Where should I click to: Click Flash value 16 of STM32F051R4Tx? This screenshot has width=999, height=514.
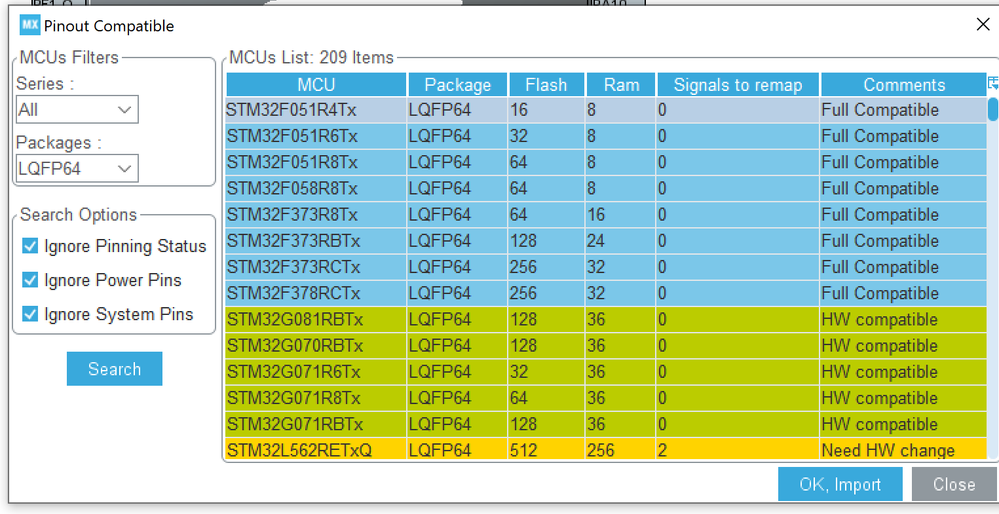tap(546, 110)
